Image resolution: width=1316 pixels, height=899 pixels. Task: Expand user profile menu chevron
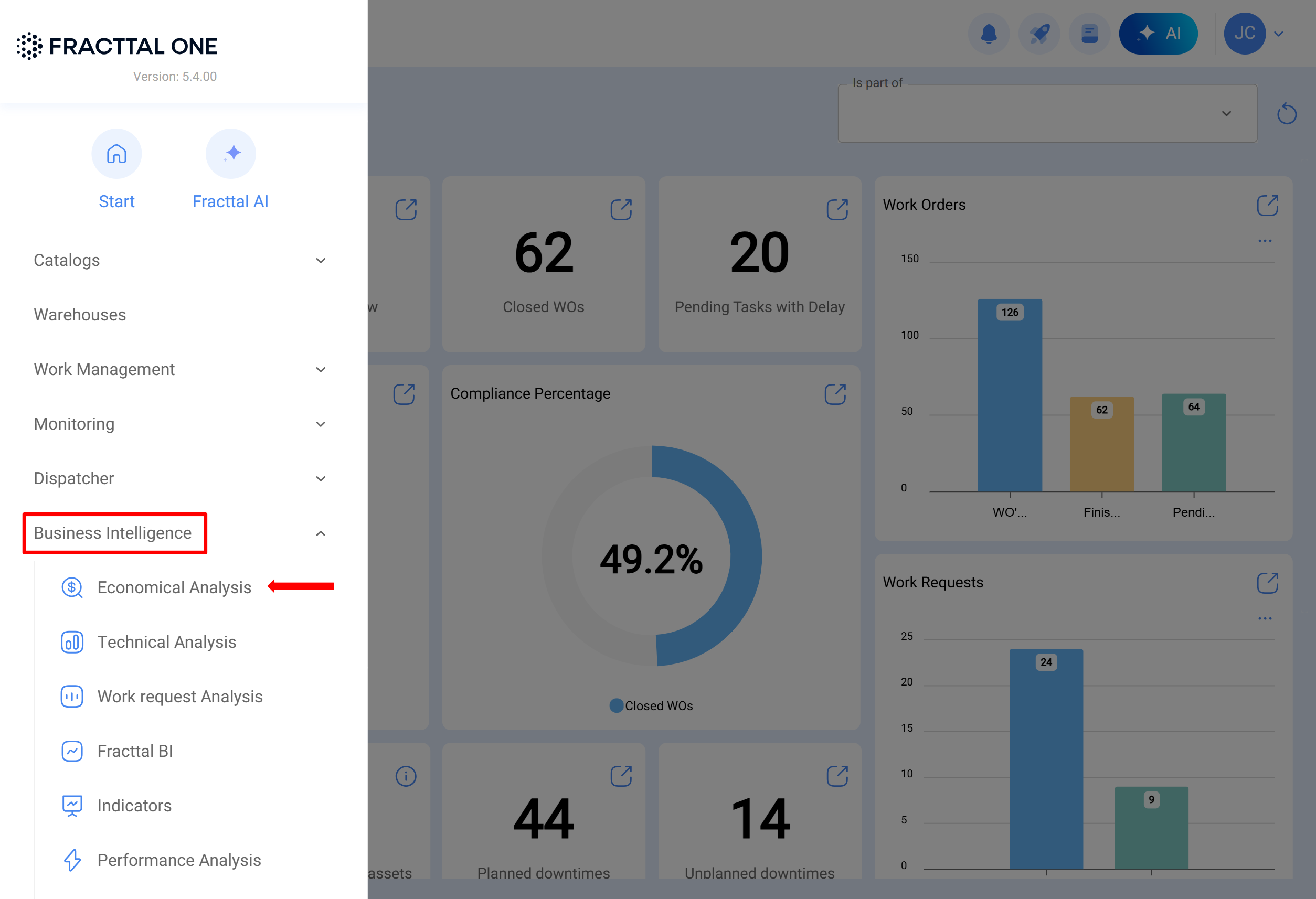[1279, 34]
